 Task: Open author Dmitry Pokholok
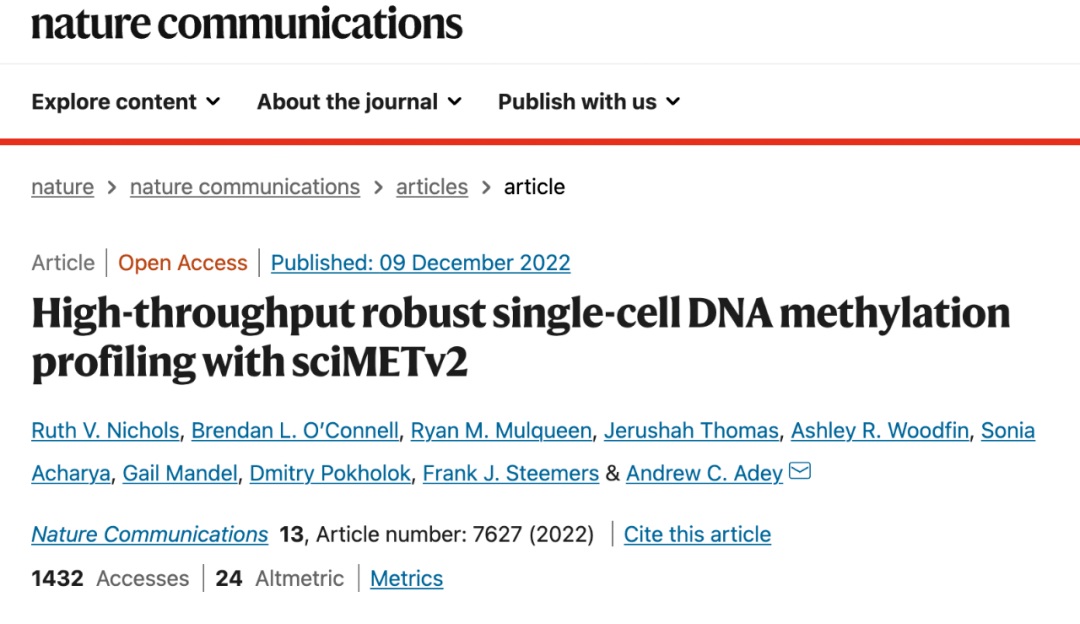pos(331,474)
